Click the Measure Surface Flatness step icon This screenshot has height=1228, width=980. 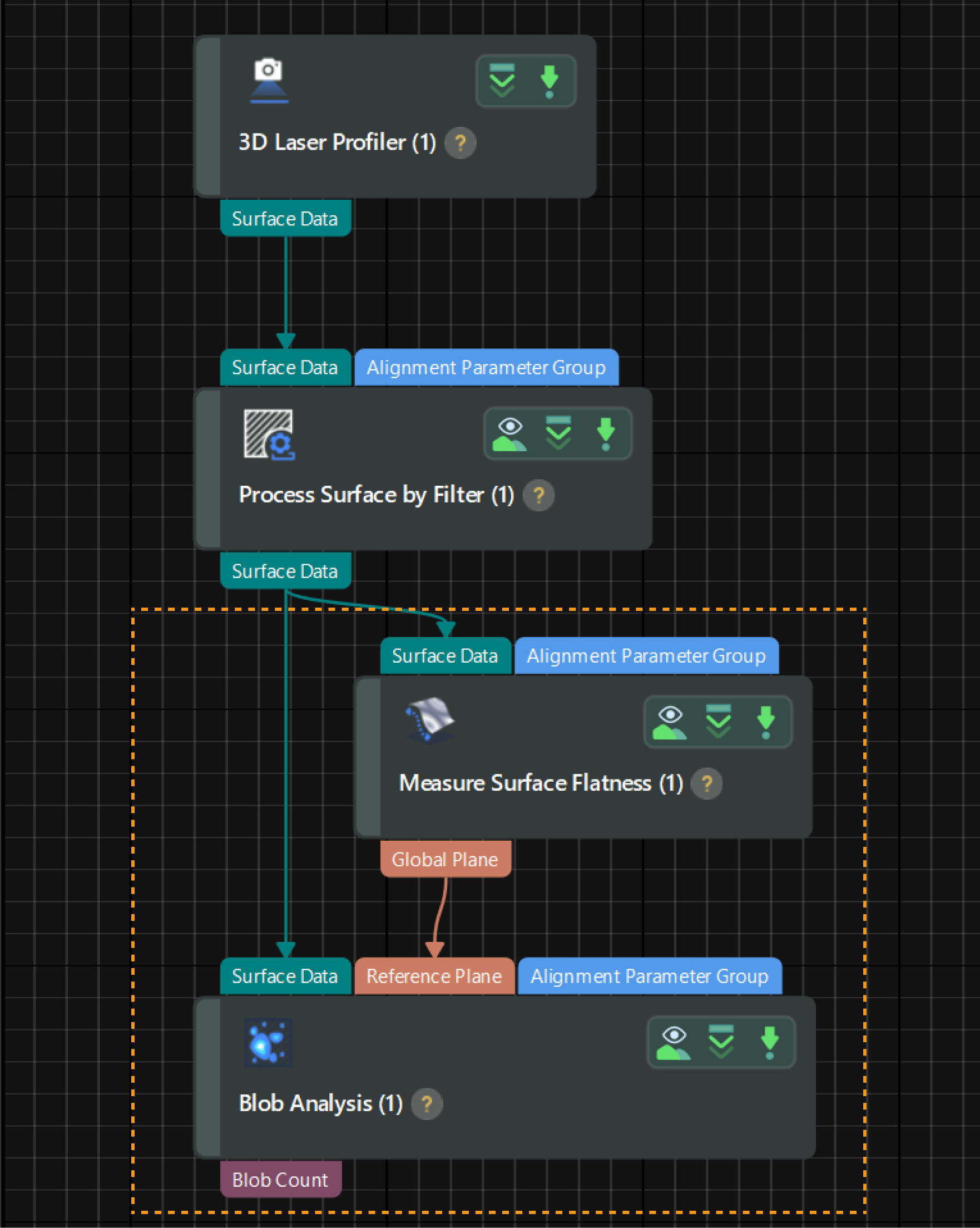(429, 719)
